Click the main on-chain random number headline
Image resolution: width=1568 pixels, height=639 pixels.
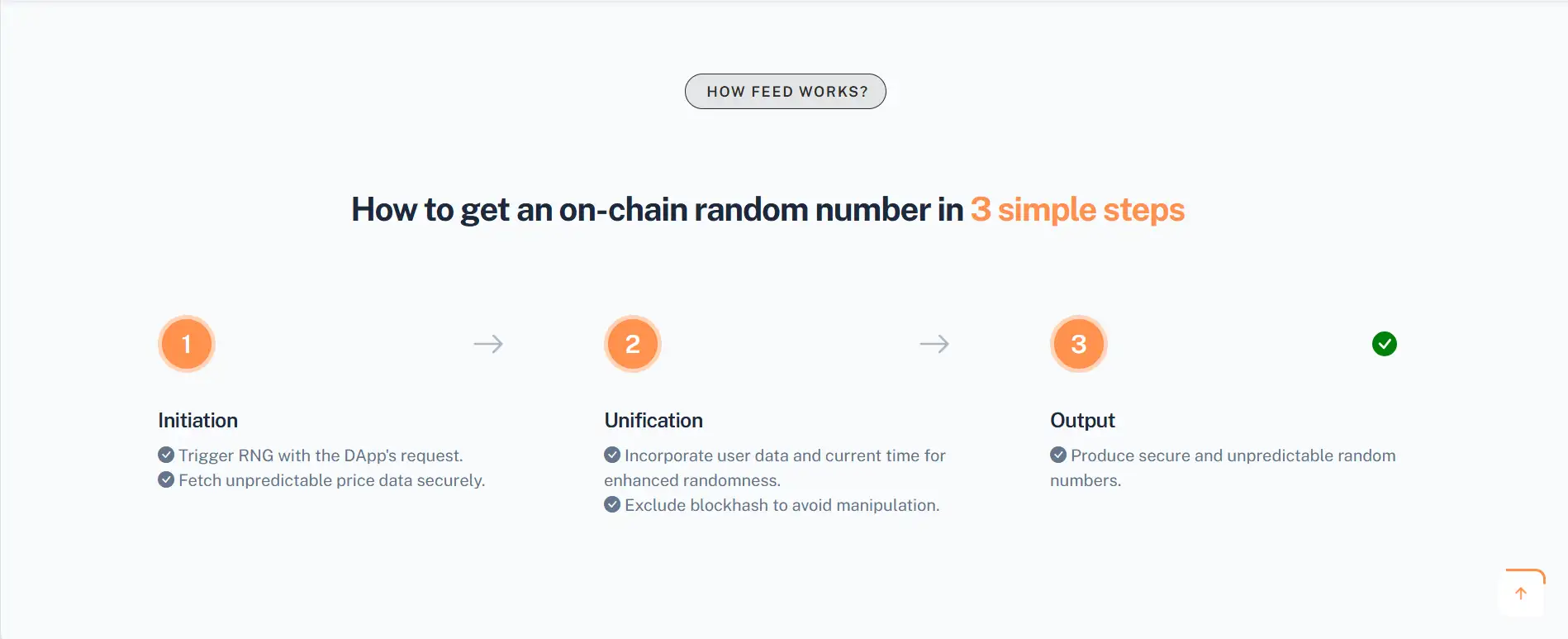[657, 210]
